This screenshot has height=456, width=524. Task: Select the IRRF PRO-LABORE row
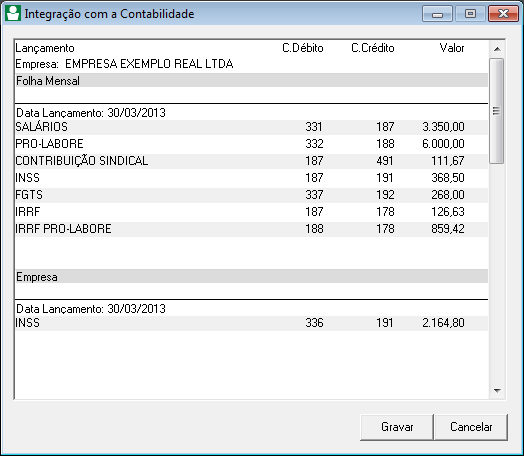(251, 229)
